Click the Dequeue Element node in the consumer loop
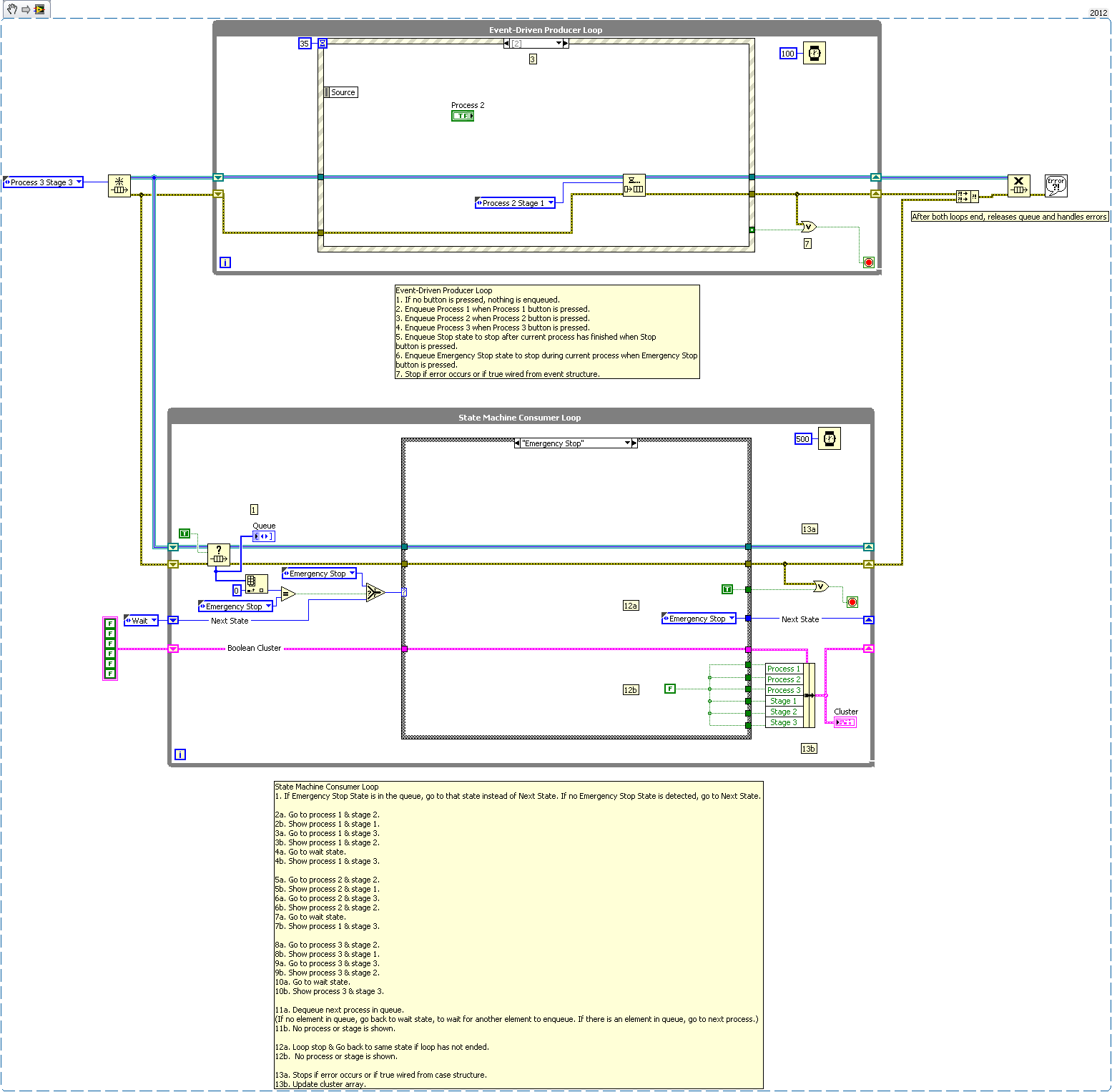 tap(220, 556)
